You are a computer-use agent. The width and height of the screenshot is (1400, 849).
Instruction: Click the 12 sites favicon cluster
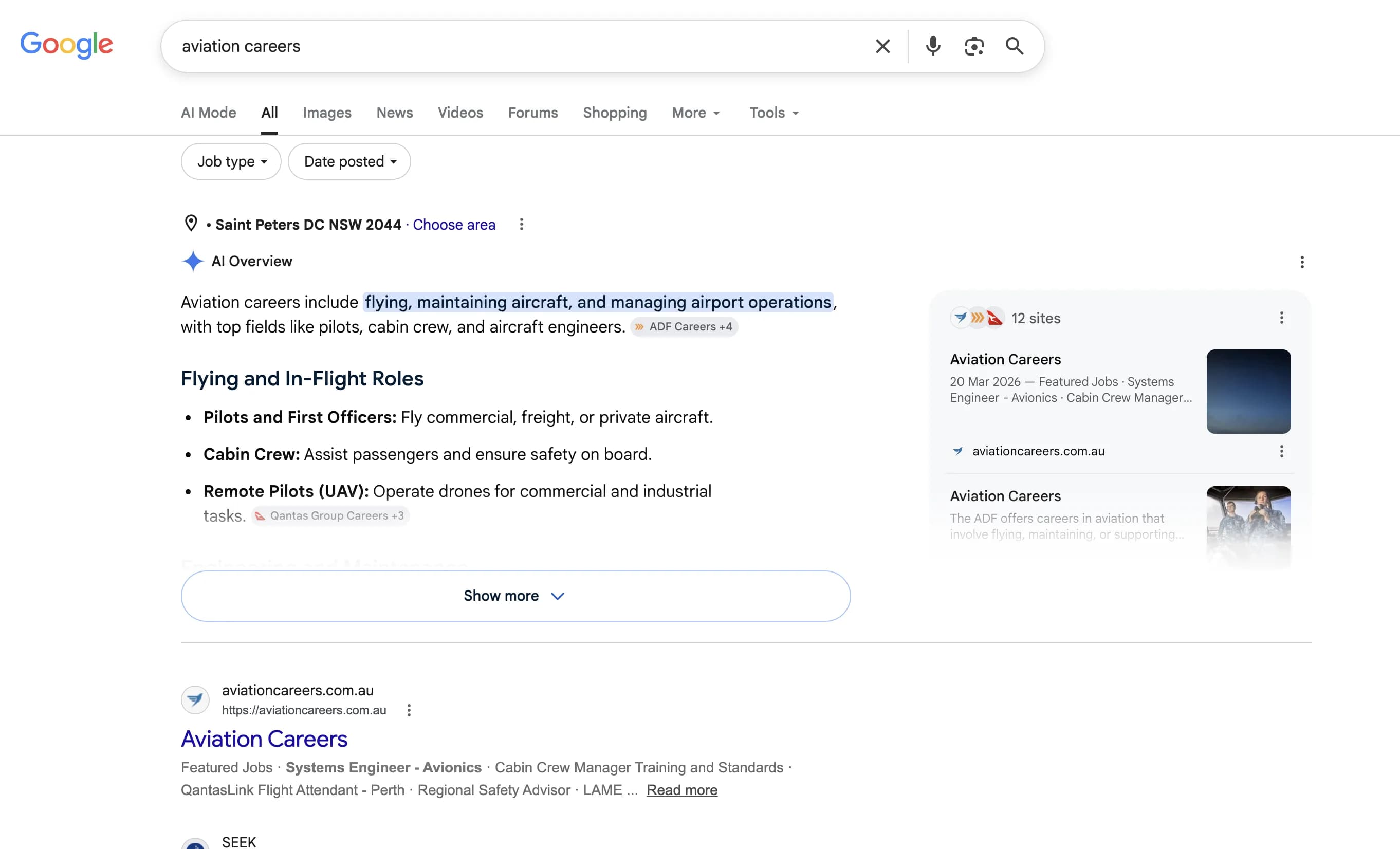tap(977, 318)
